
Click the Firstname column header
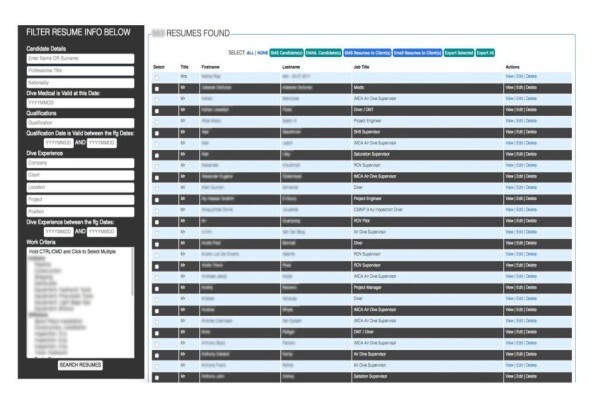(x=210, y=67)
